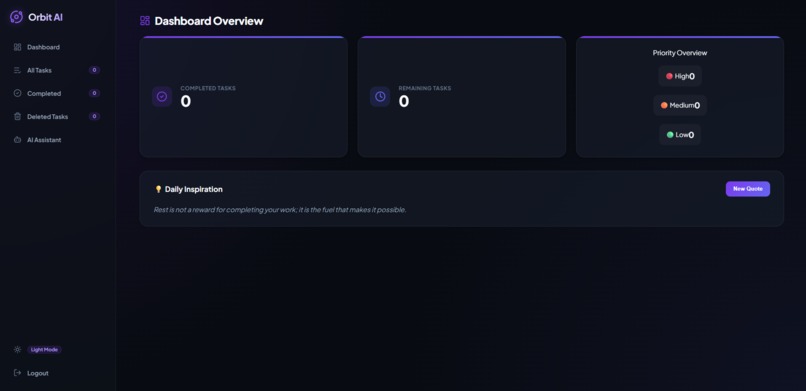Click the Low priority chip
The image size is (806, 391).
680,135
